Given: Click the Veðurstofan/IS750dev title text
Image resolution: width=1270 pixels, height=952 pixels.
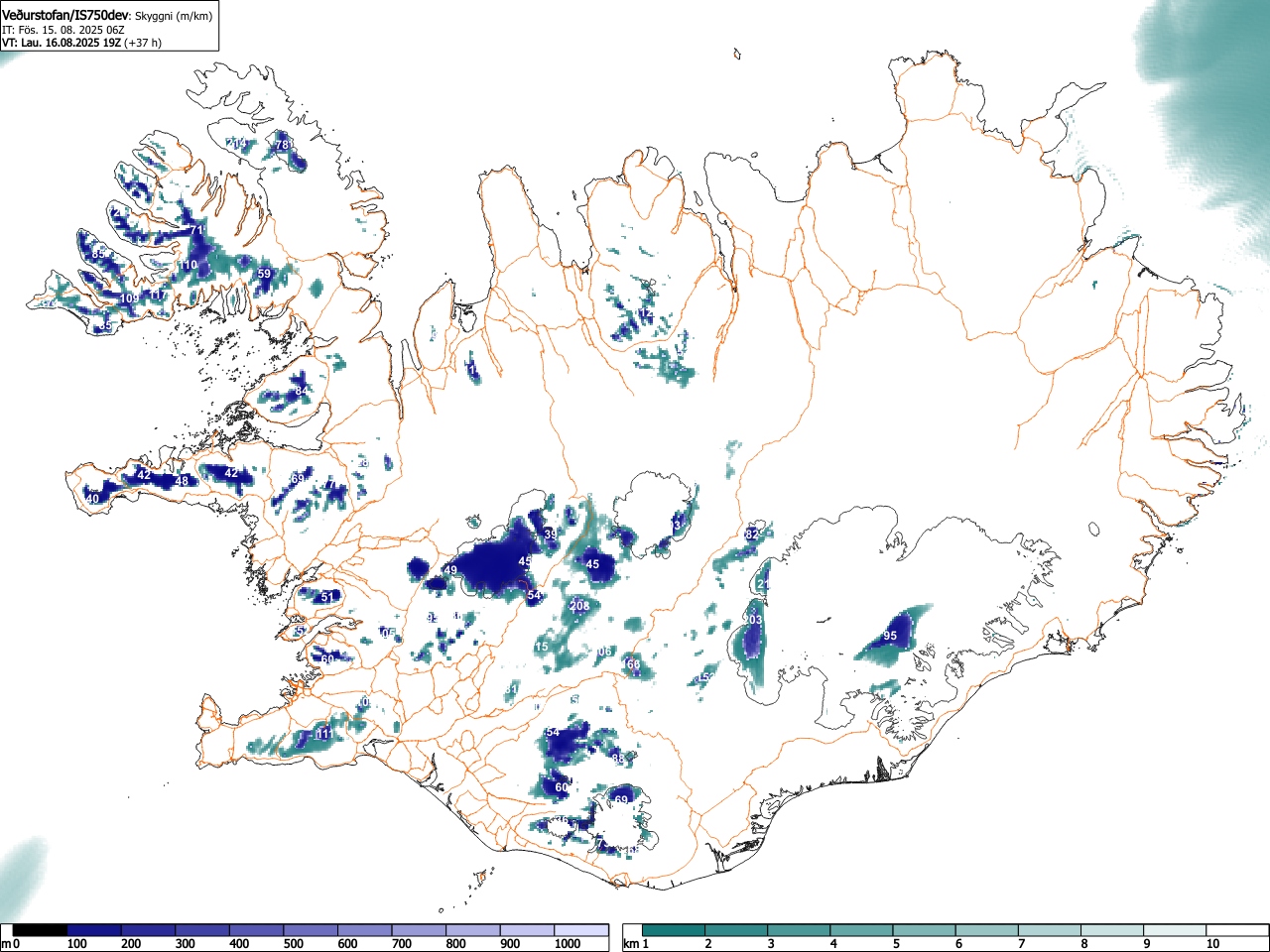Looking at the screenshot, I should tap(65, 16).
